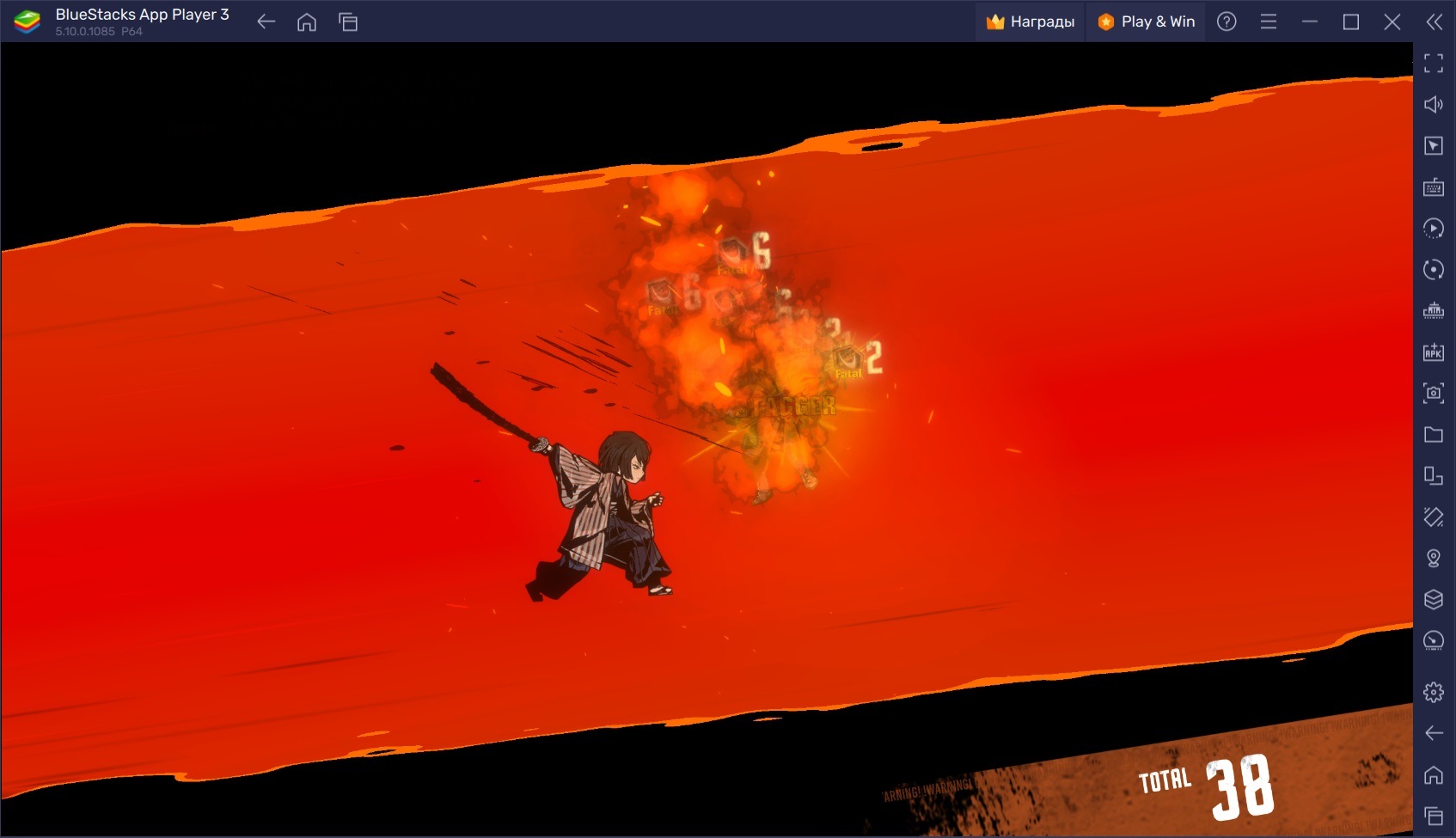Rotate the screen using sidebar icon

(x=1433, y=517)
